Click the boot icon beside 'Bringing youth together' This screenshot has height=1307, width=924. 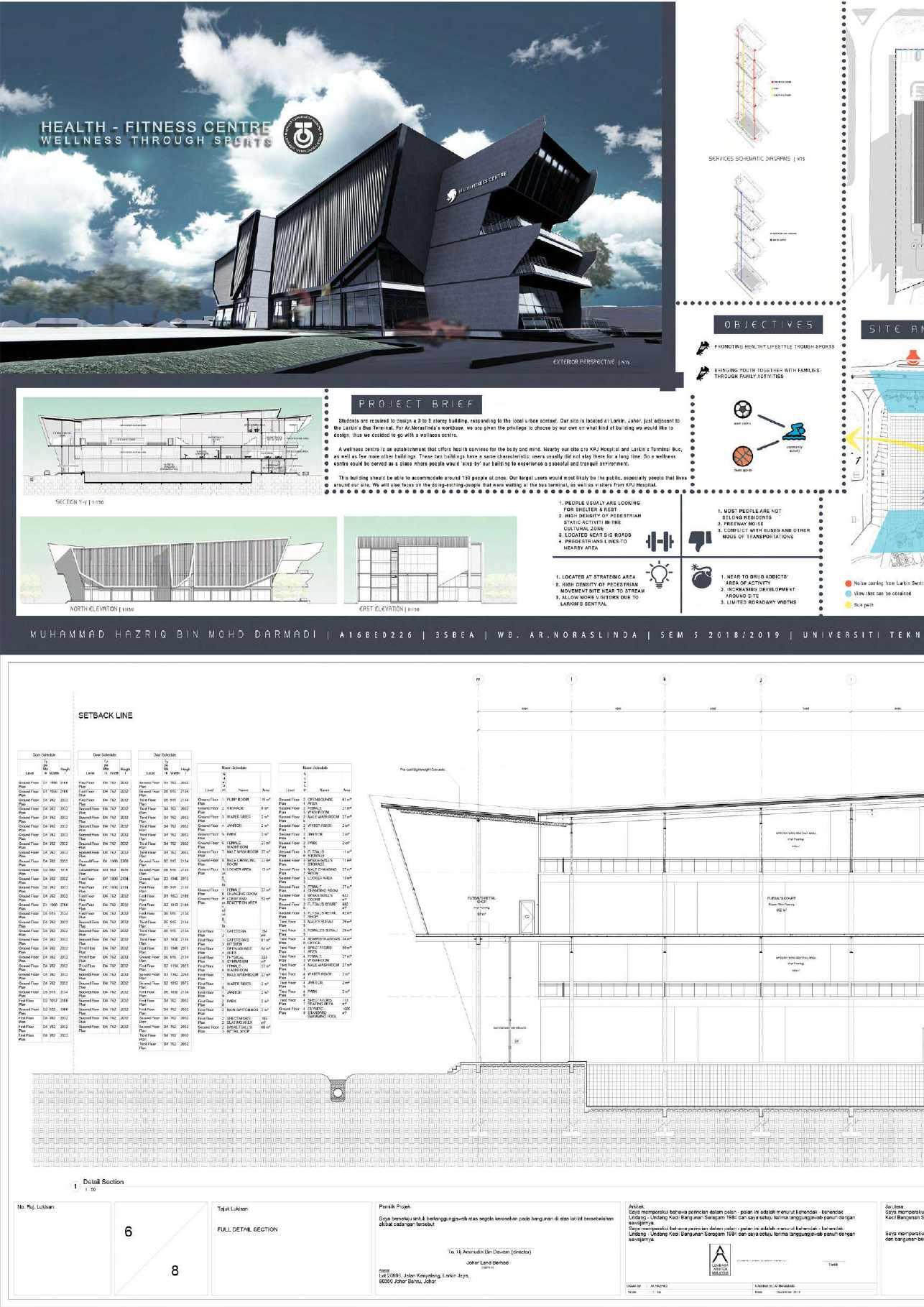(703, 373)
